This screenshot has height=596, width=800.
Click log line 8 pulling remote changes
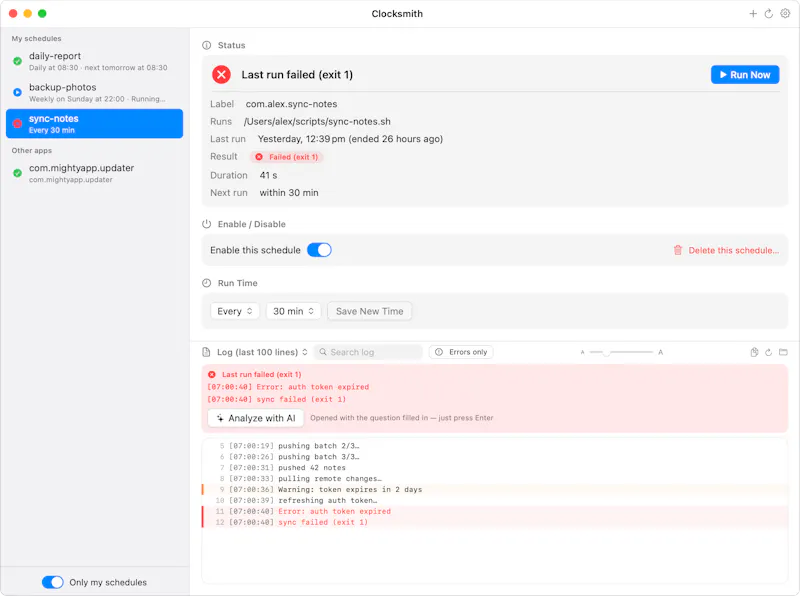495,478
